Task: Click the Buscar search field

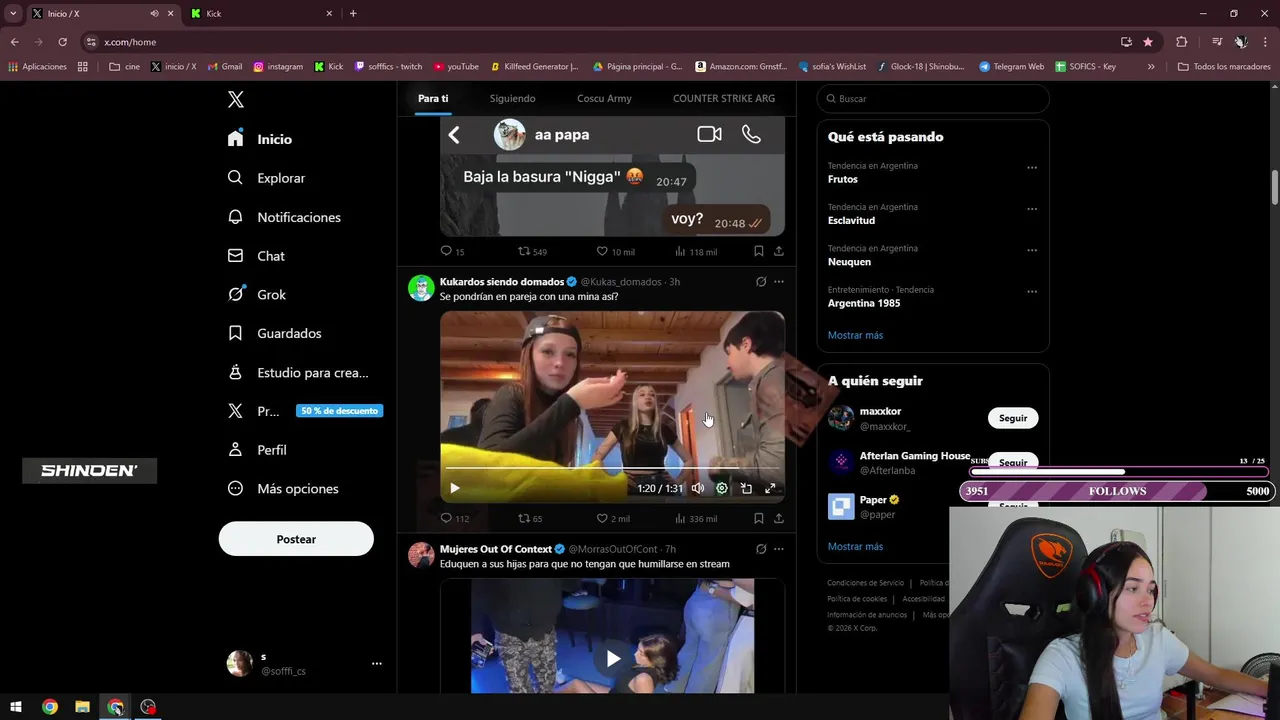Action: (933, 99)
